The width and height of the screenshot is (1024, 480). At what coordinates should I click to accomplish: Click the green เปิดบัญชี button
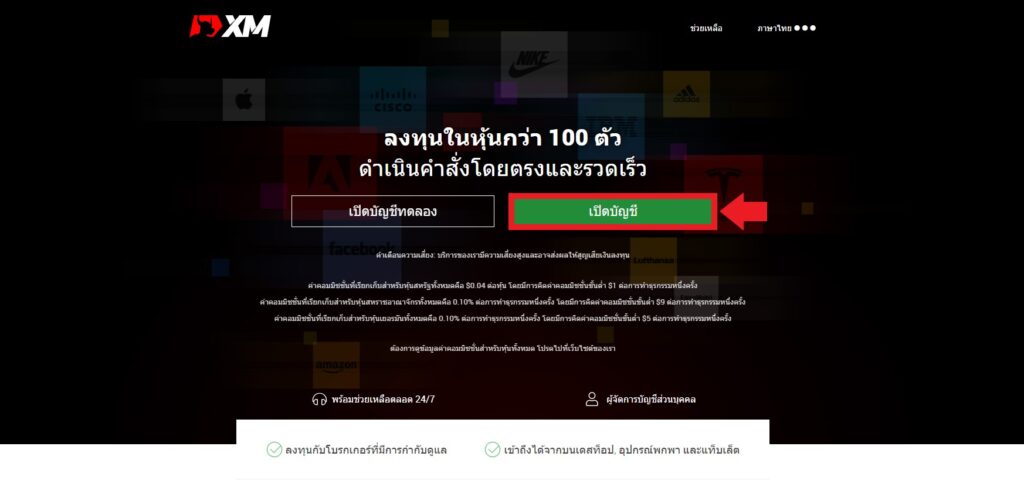coord(613,212)
